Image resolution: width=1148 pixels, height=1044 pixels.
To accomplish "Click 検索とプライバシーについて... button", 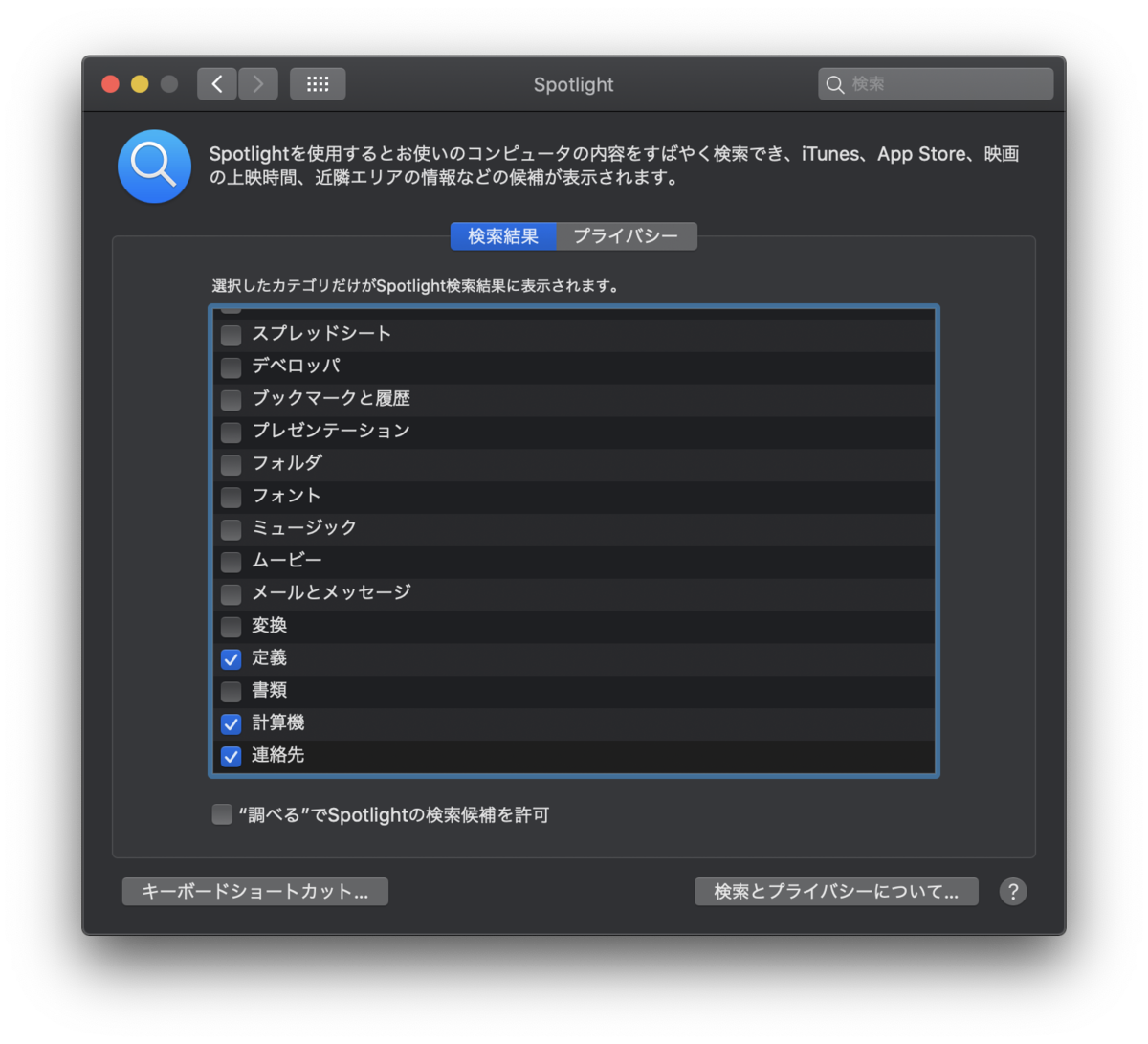I will [x=836, y=892].
